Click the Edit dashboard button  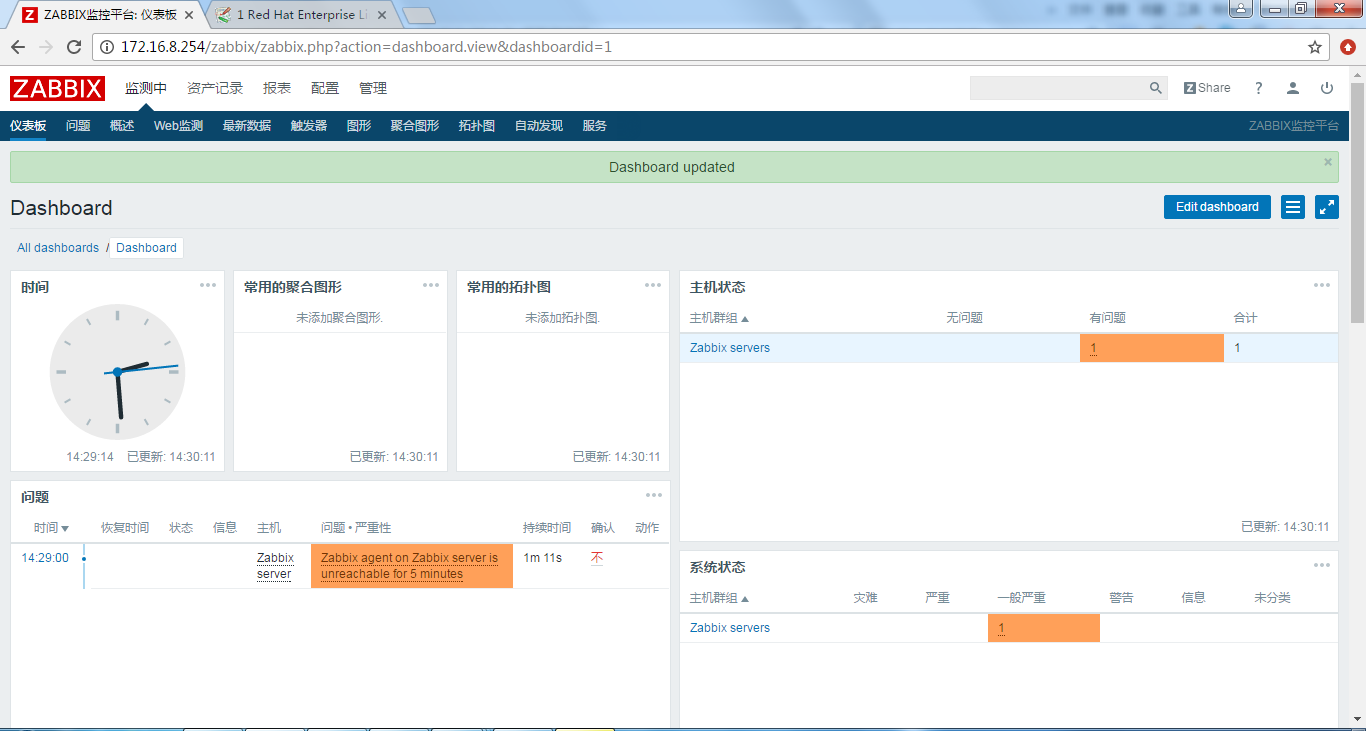point(1217,207)
